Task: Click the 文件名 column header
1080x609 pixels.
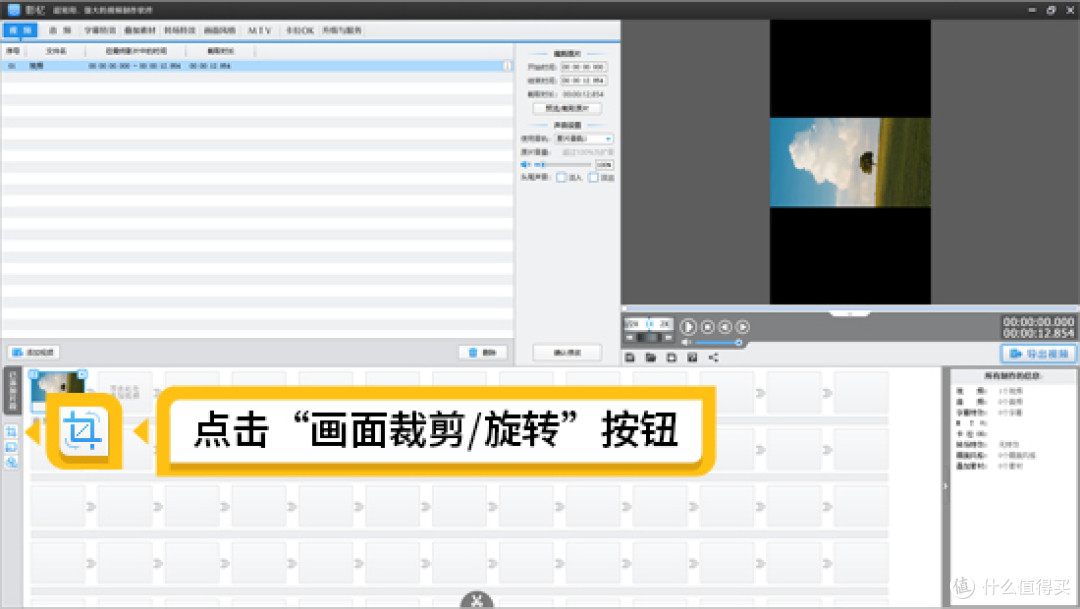Action: [56, 51]
